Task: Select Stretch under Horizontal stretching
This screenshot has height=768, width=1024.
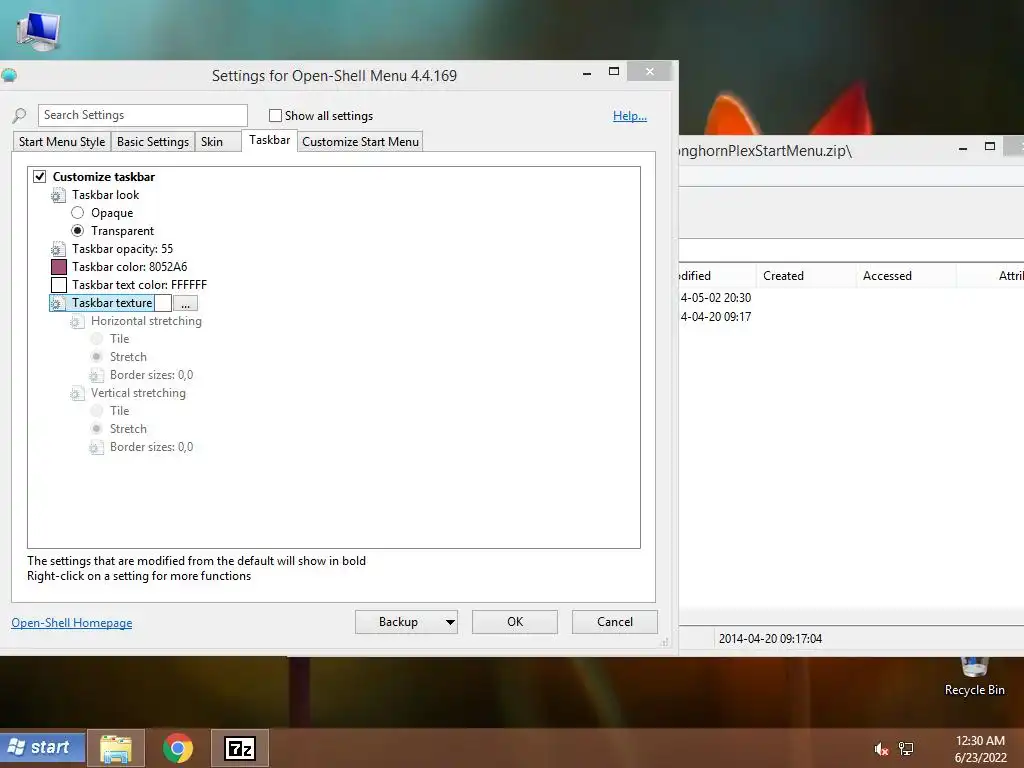Action: 97,357
